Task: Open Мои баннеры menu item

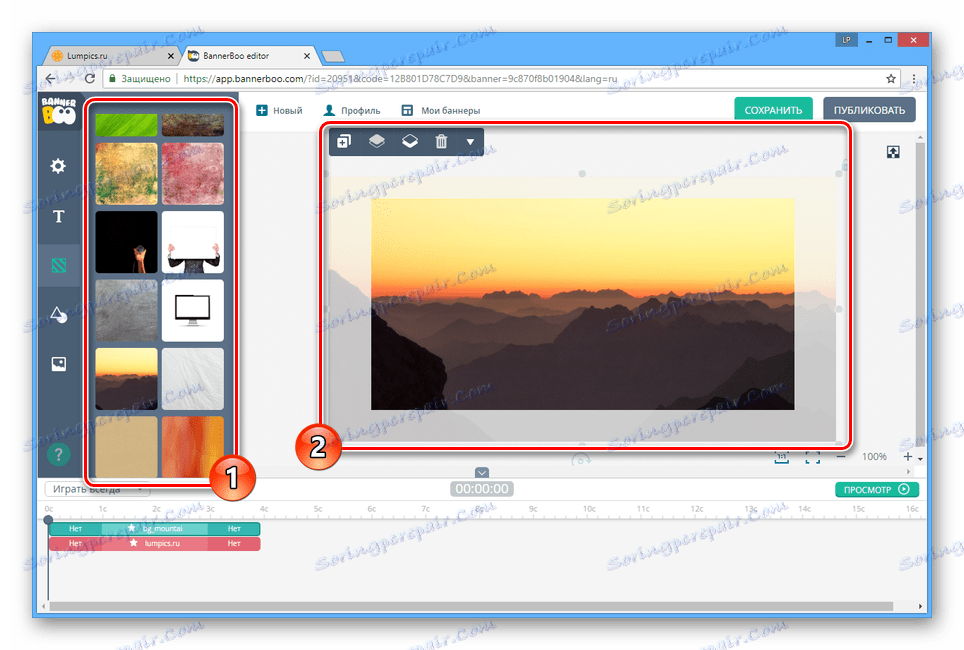Action: point(440,111)
